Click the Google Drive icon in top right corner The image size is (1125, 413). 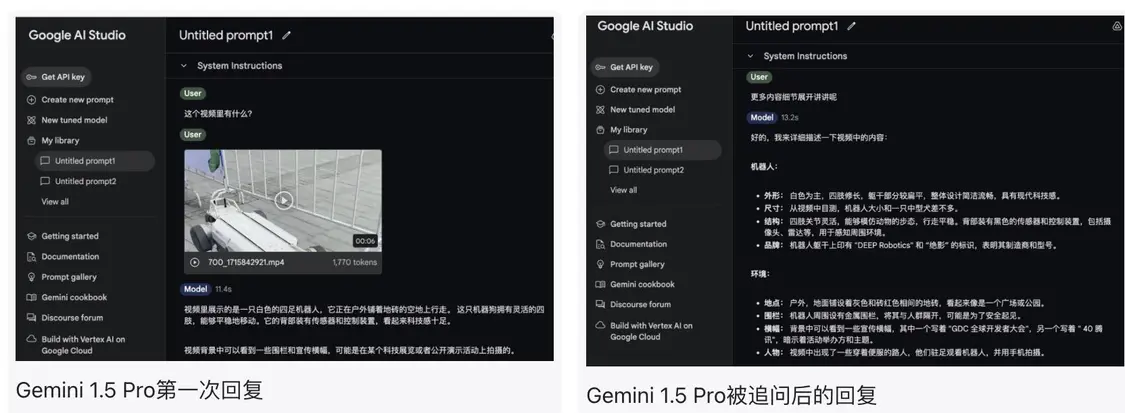(1116, 26)
